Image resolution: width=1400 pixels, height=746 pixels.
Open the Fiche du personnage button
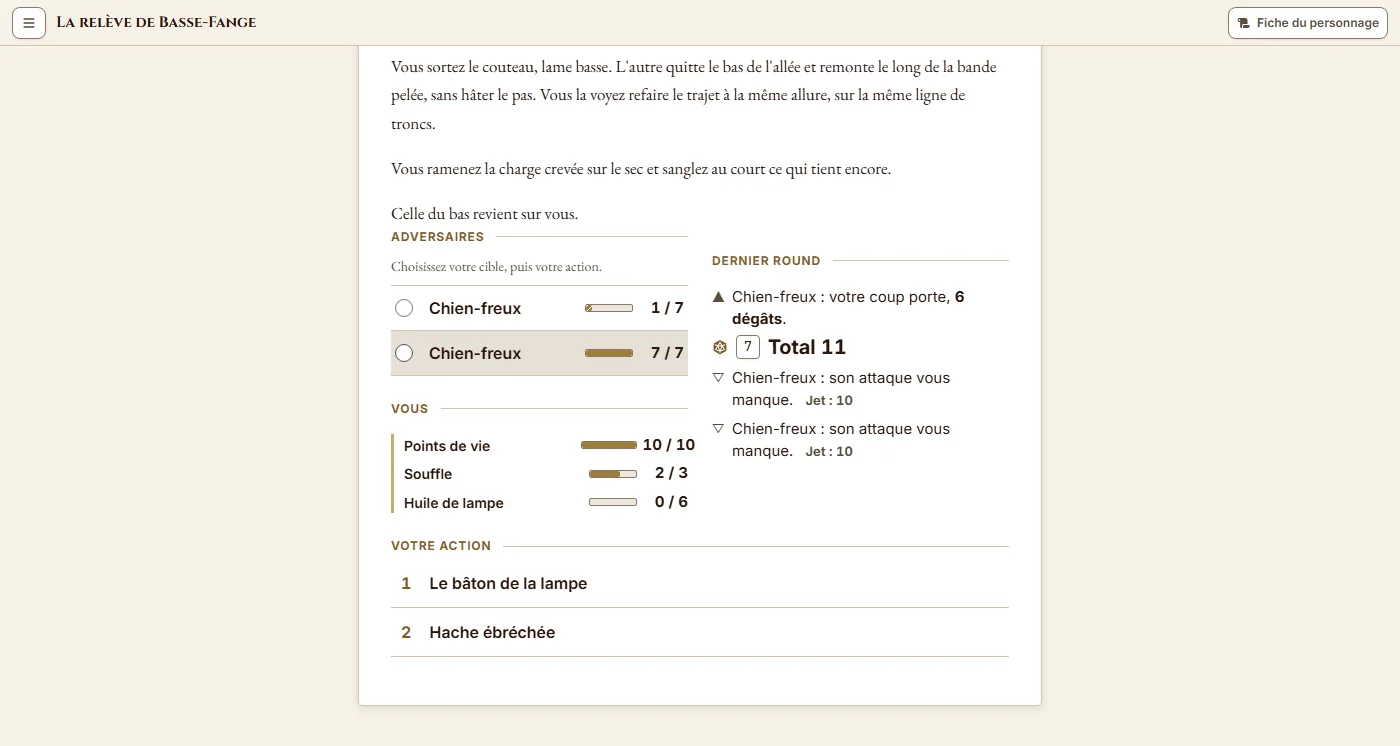(1308, 23)
